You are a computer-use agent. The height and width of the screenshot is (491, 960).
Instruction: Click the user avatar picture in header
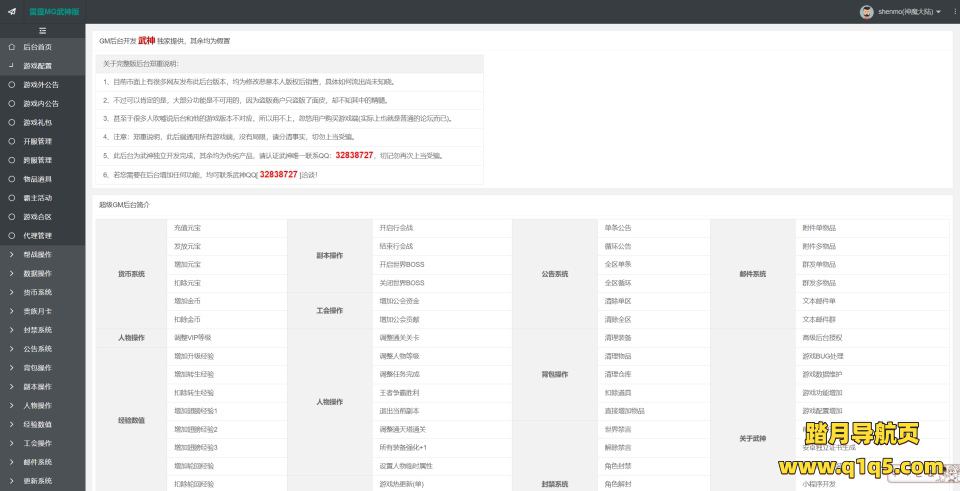point(866,12)
